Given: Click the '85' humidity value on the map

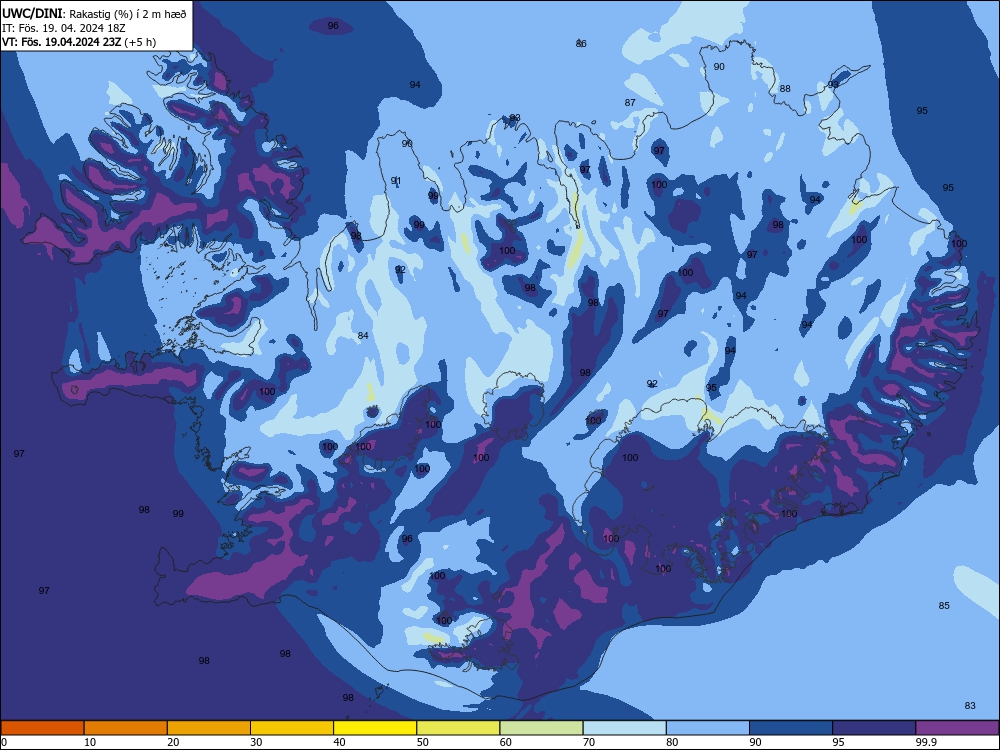Looking at the screenshot, I should click(x=944, y=605).
